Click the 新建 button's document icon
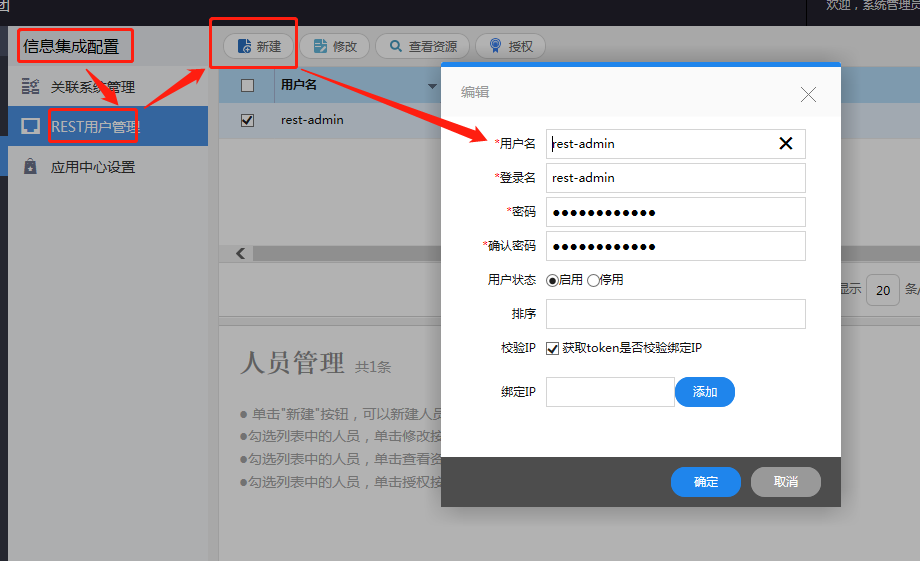 pyautogui.click(x=244, y=46)
